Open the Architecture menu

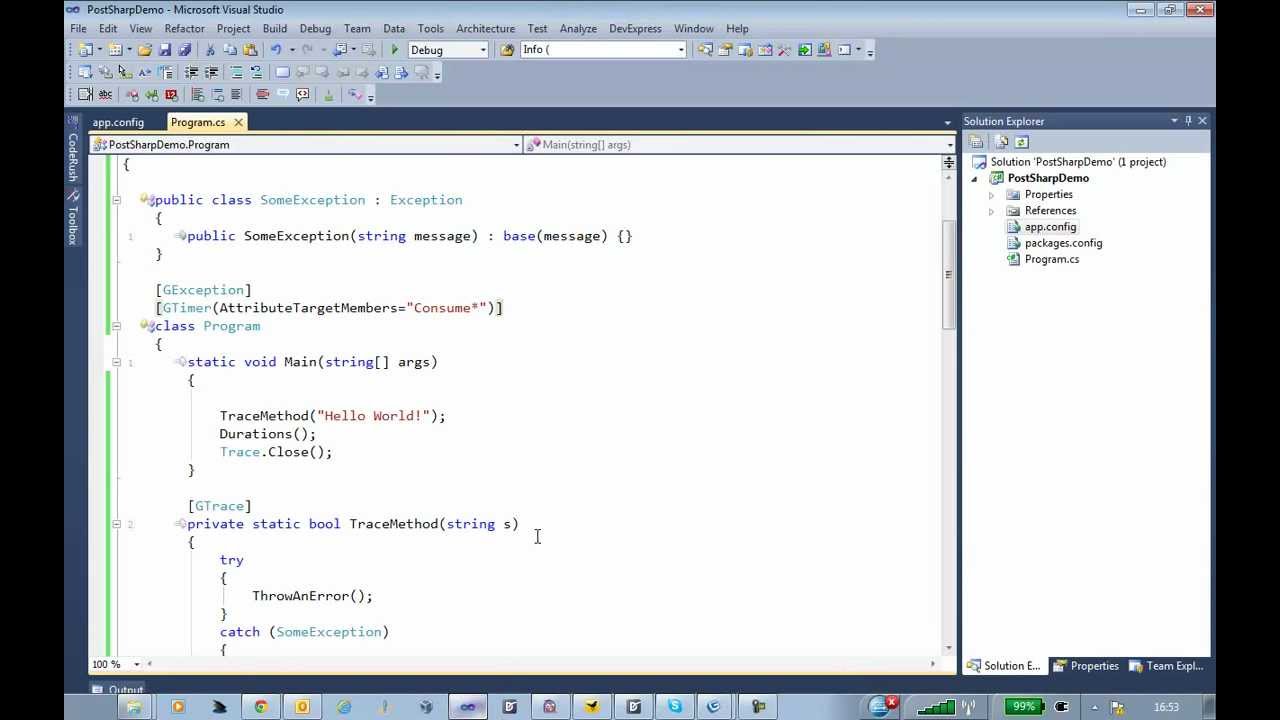tap(485, 29)
